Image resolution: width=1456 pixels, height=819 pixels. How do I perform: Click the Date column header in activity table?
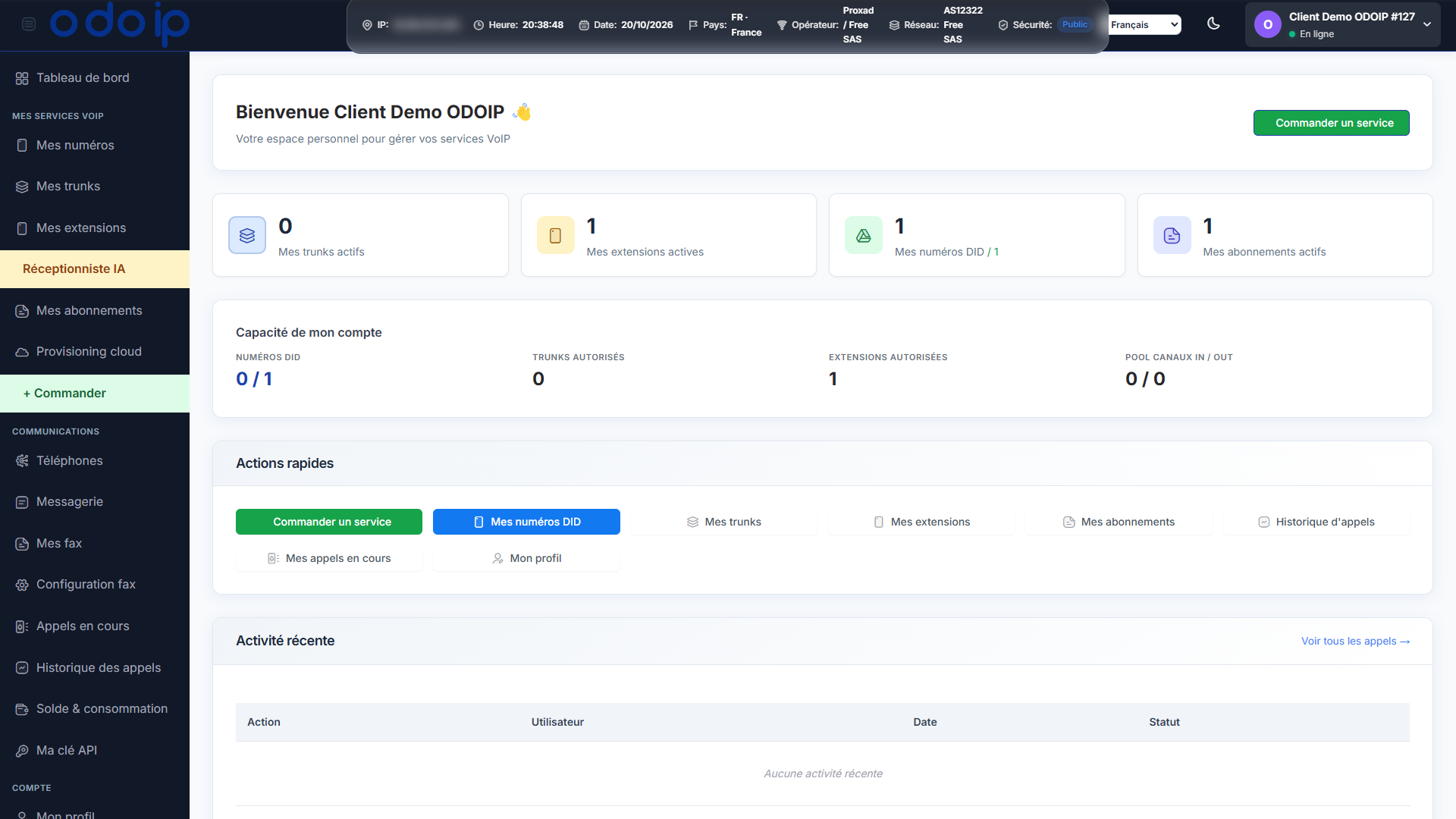coord(924,722)
